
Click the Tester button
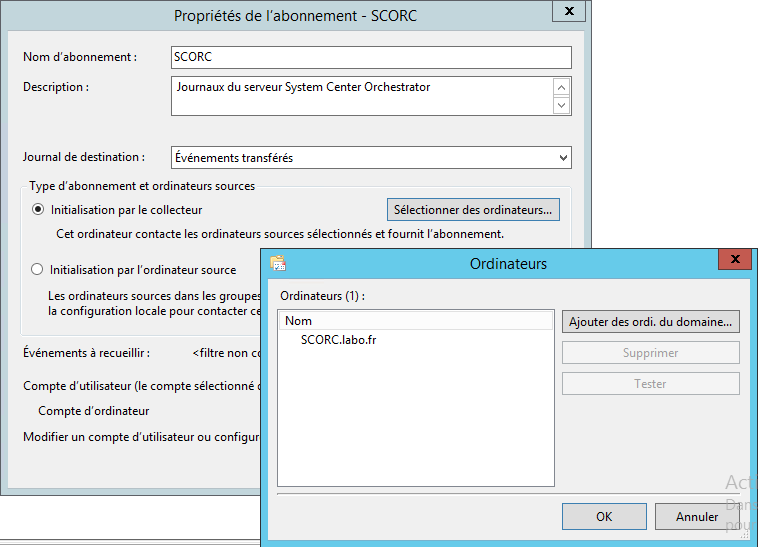651,384
